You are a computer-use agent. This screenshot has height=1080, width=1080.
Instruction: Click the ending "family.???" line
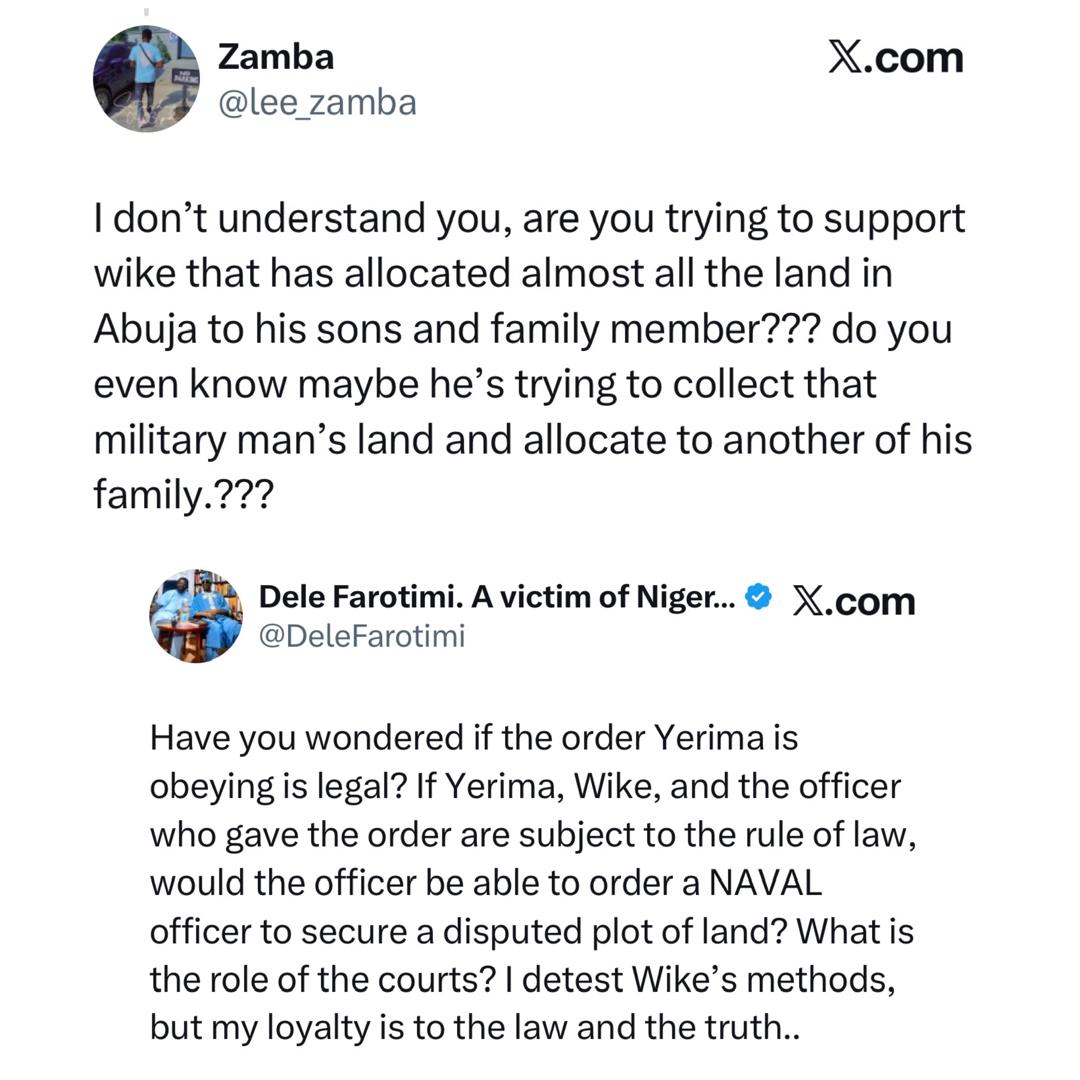pyautogui.click(x=182, y=494)
